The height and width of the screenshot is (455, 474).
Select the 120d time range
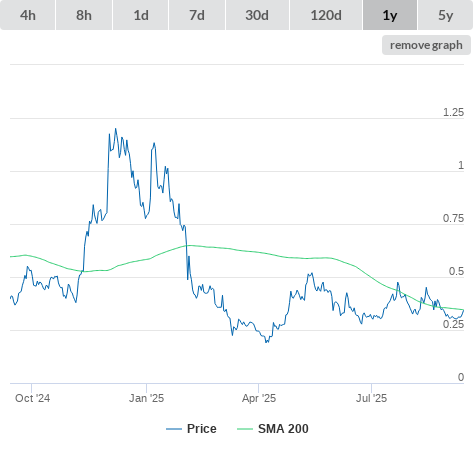[x=326, y=15]
